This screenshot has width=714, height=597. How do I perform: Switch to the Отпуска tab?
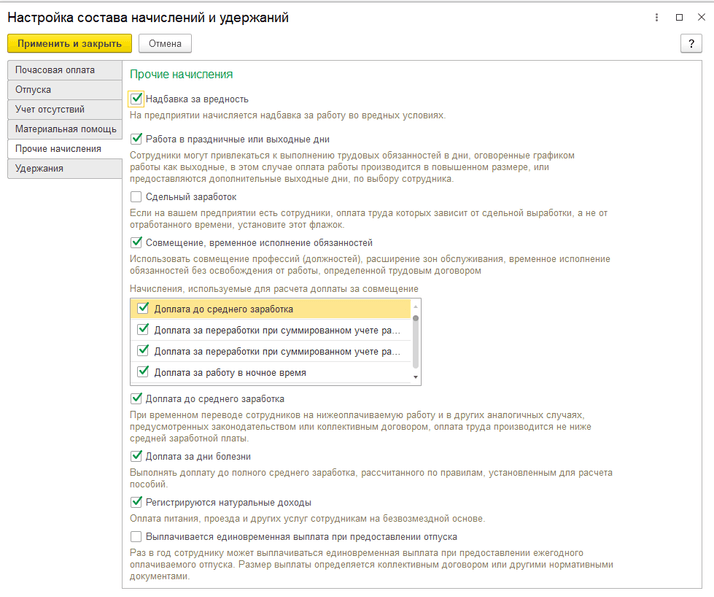[x=65, y=90]
